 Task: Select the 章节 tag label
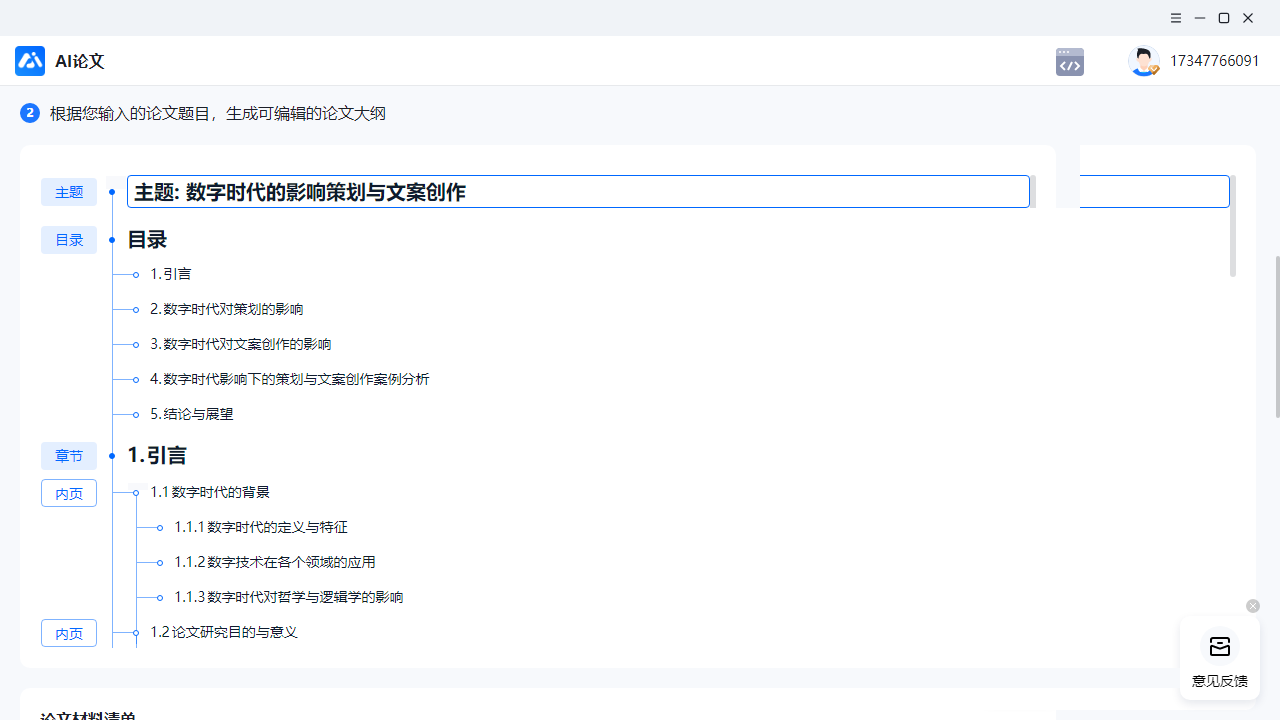68,455
